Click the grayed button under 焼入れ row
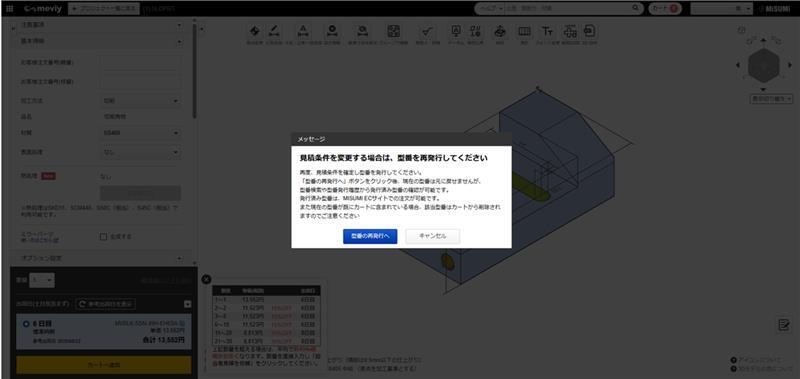 [140, 193]
